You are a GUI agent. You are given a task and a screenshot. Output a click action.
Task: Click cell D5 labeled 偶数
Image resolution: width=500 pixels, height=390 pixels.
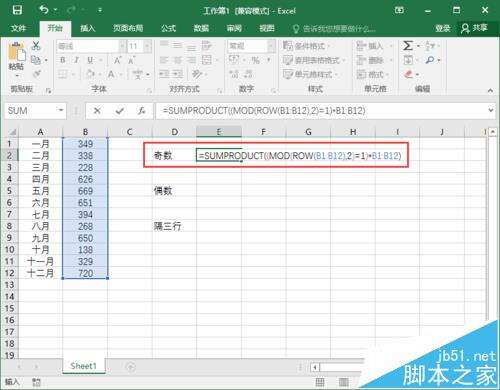click(174, 191)
